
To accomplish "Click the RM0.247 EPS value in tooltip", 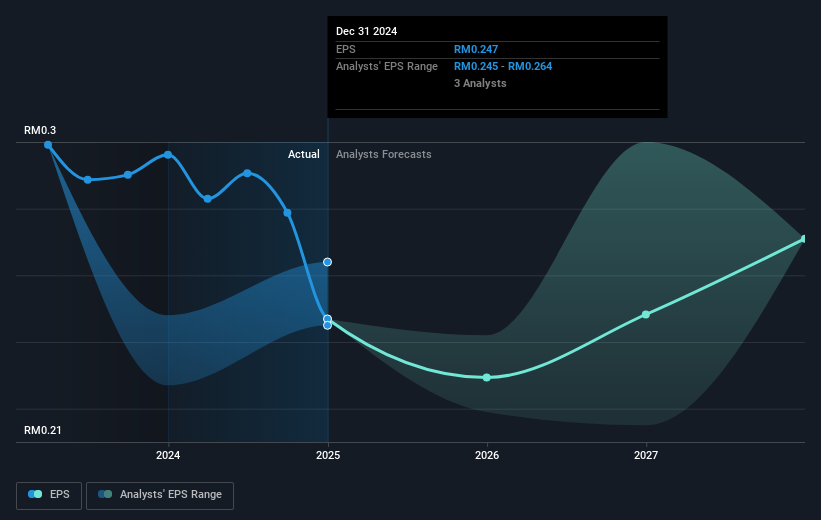I will point(477,49).
